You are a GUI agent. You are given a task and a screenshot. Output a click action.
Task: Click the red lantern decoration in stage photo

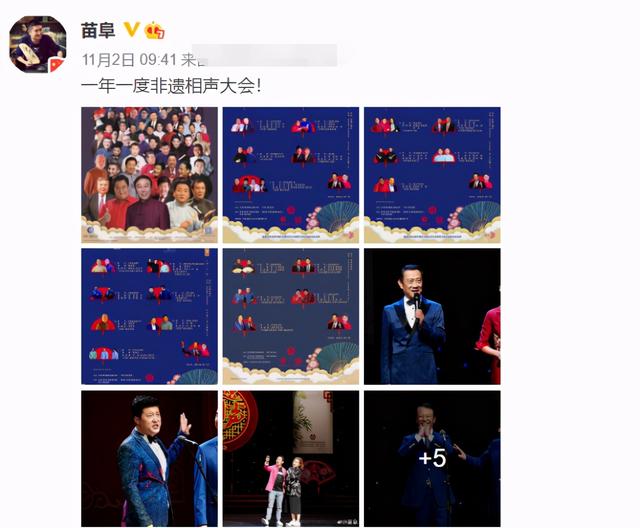tap(240, 420)
